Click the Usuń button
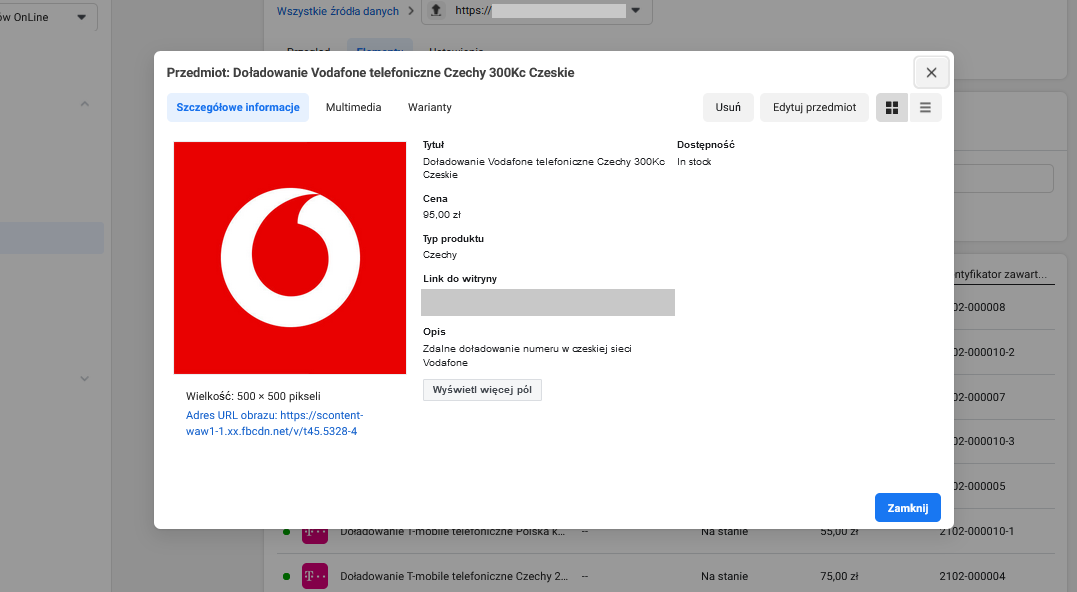Image resolution: width=1077 pixels, height=592 pixels. pyautogui.click(x=728, y=107)
